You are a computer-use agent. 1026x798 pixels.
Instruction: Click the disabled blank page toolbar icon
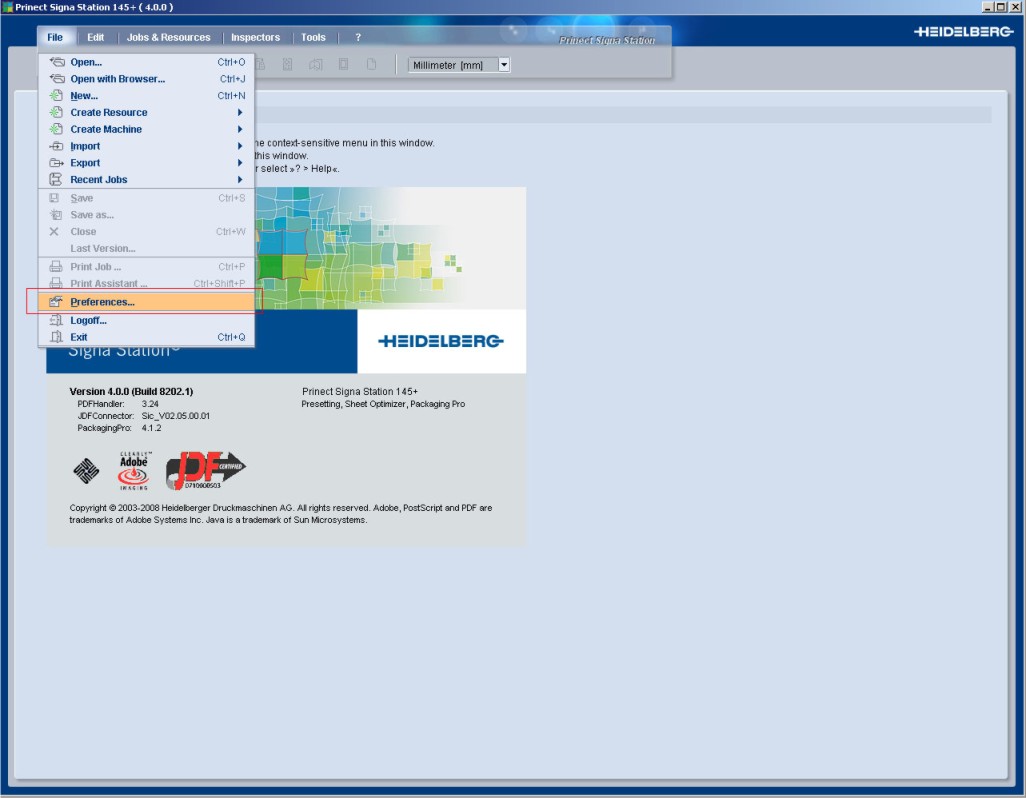(372, 65)
